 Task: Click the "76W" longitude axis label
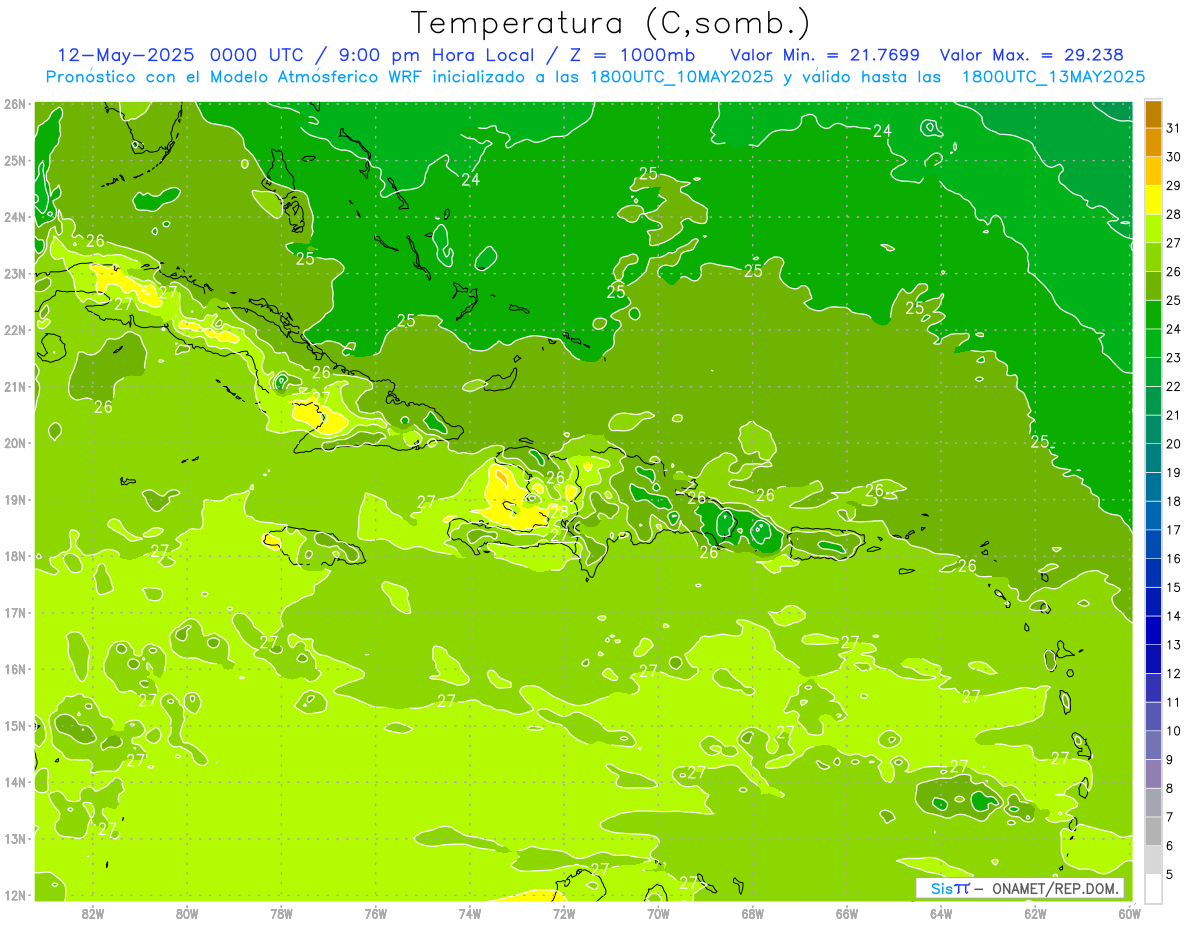point(375,913)
